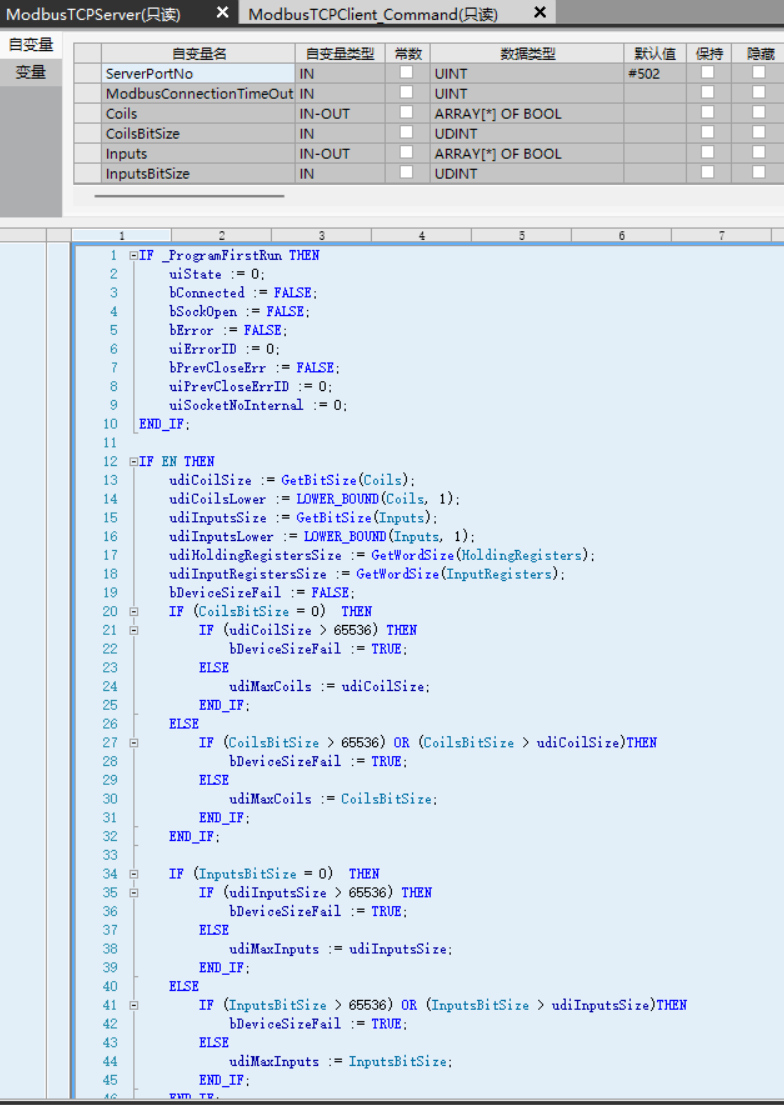This screenshot has height=1105, width=784.
Task: Collapse the IF _ProgramFirstRun block on line 1
Action: coord(134,255)
